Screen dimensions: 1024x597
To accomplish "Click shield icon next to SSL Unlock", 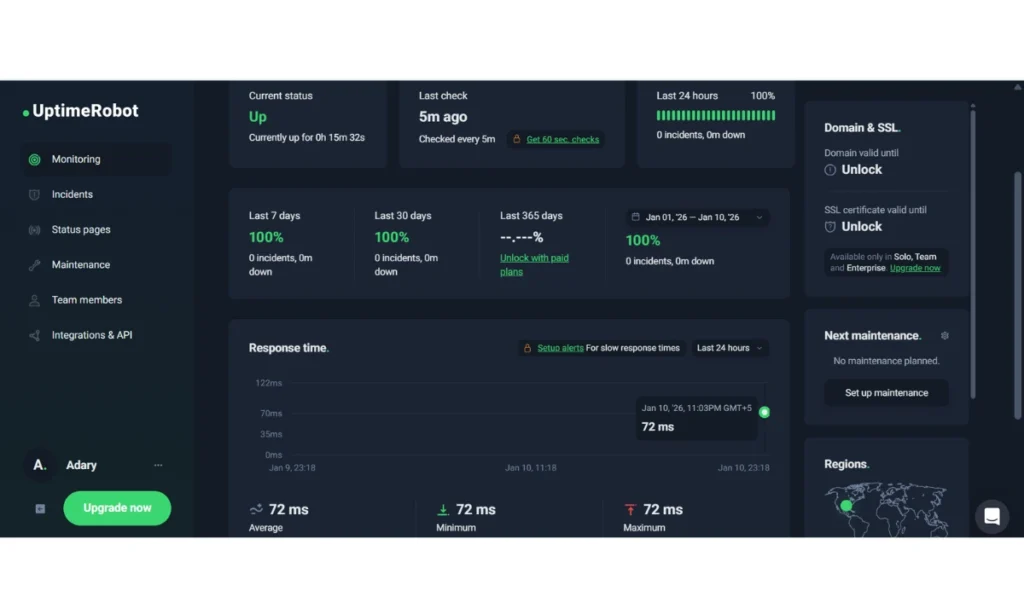I will [x=829, y=227].
